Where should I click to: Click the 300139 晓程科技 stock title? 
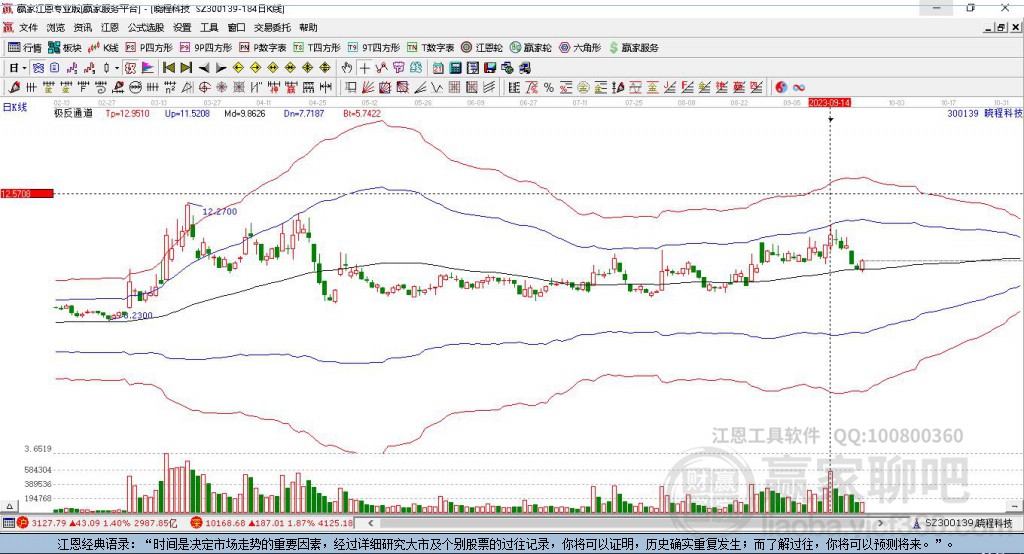coord(985,114)
